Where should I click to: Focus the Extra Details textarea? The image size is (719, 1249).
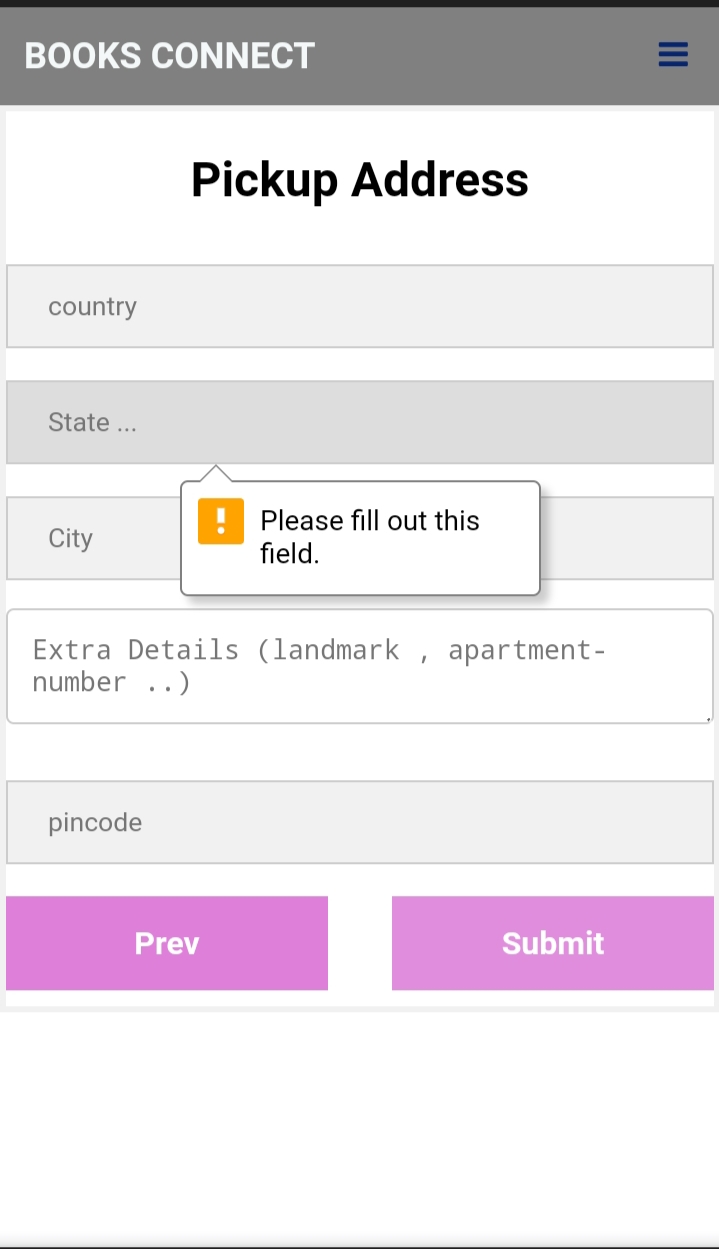[359, 665]
